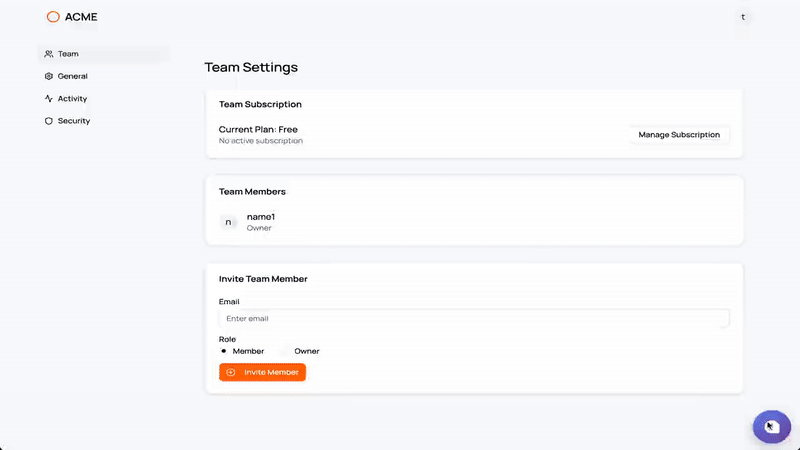This screenshot has height=450, width=800.
Task: Open the purple floating widget button
Action: [x=772, y=427]
